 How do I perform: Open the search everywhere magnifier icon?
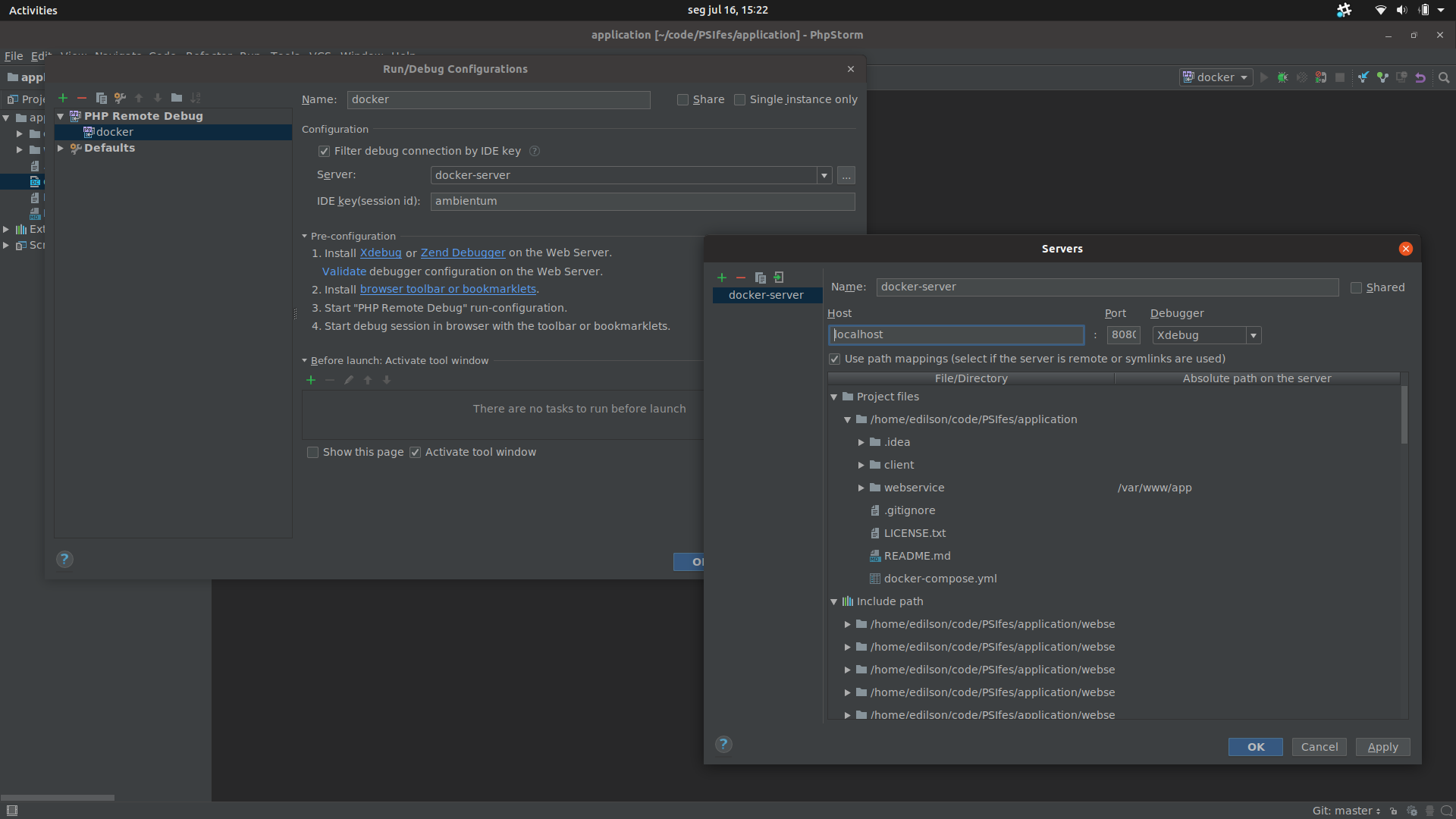(x=1444, y=77)
